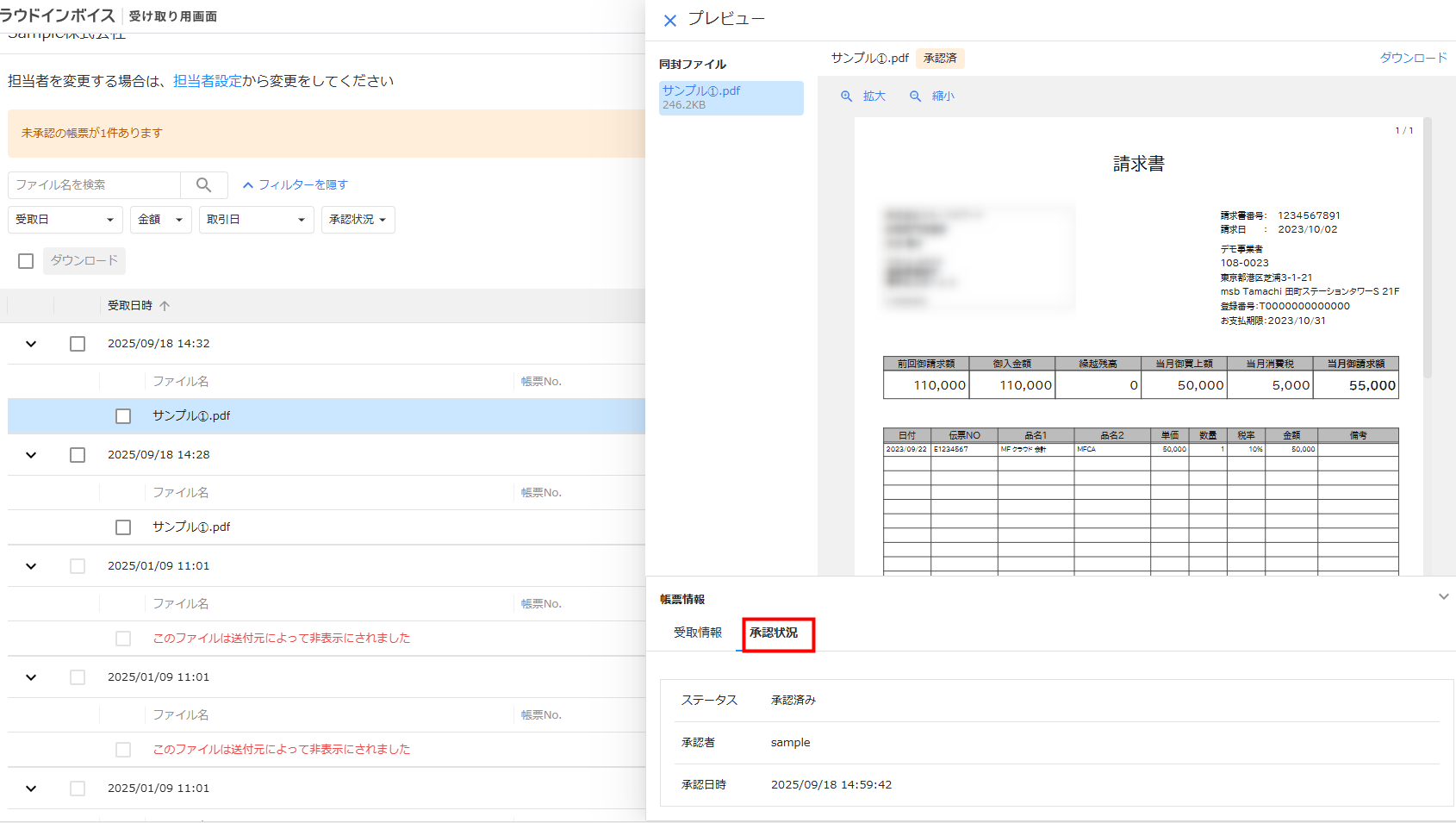Select the 承認状況 tab
The image size is (1456, 823).
coord(774,633)
